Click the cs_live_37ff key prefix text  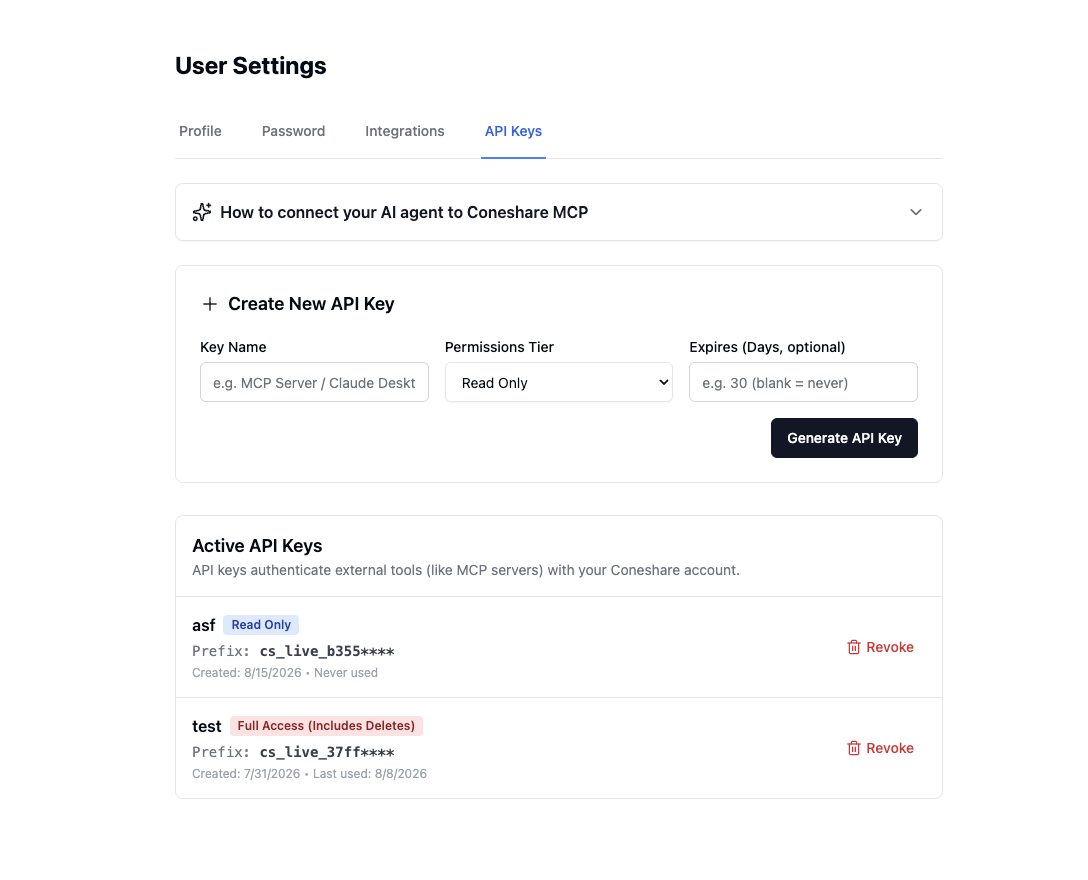(327, 752)
